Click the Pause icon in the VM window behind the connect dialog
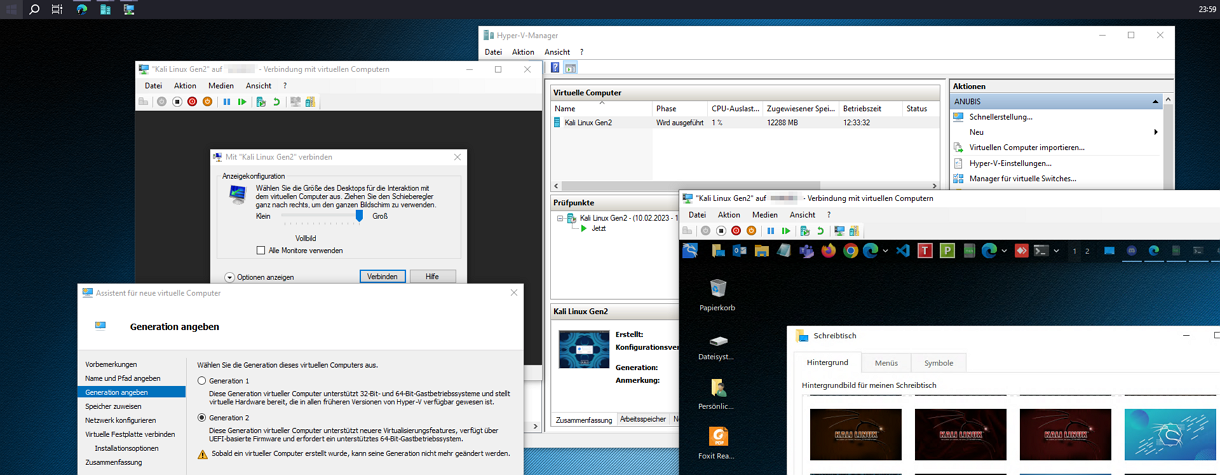The width and height of the screenshot is (1220, 475). [x=227, y=102]
